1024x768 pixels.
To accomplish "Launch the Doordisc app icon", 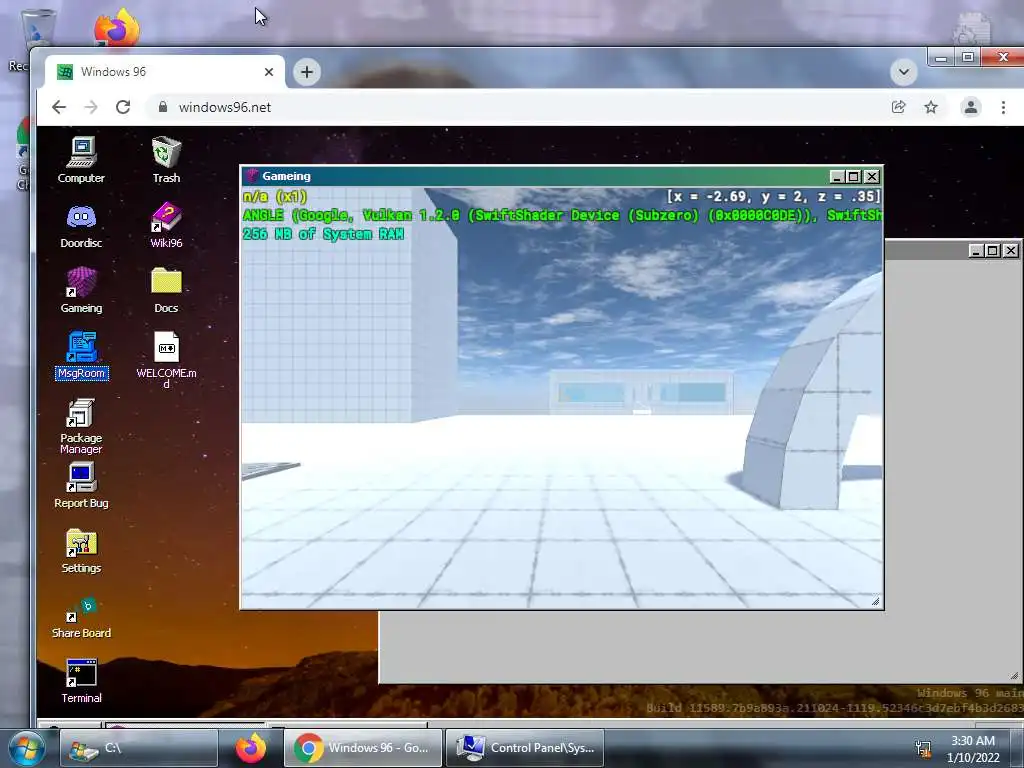I will point(81,225).
